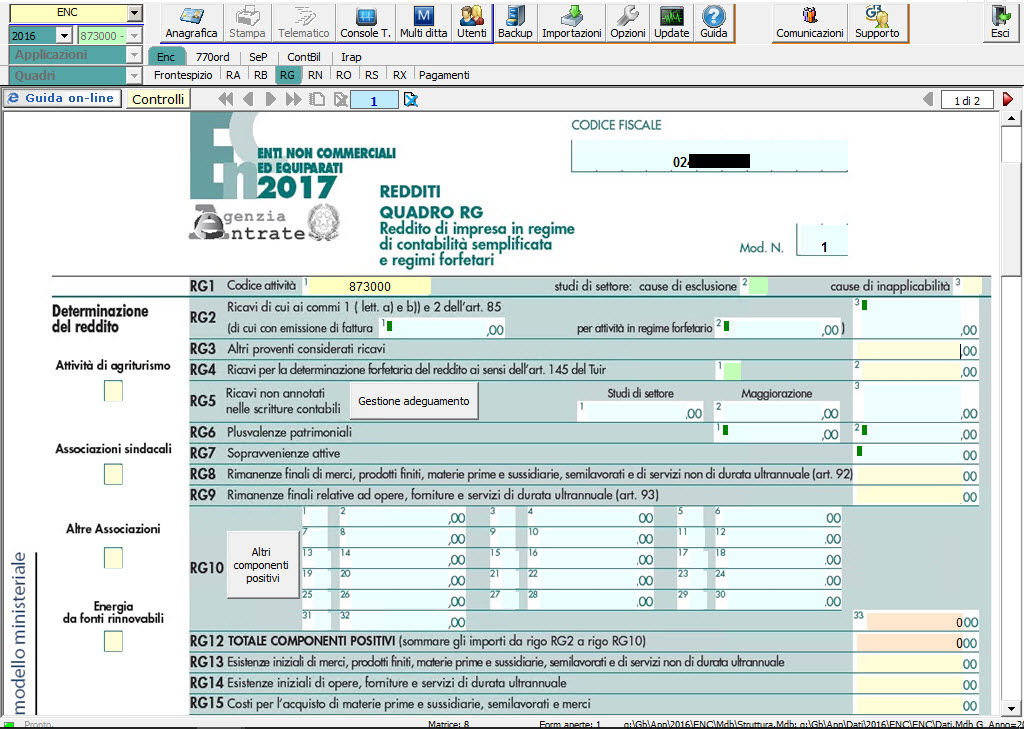Viewport: 1024px width, 729px height.
Task: Go to next module arrow
Action: (271, 99)
